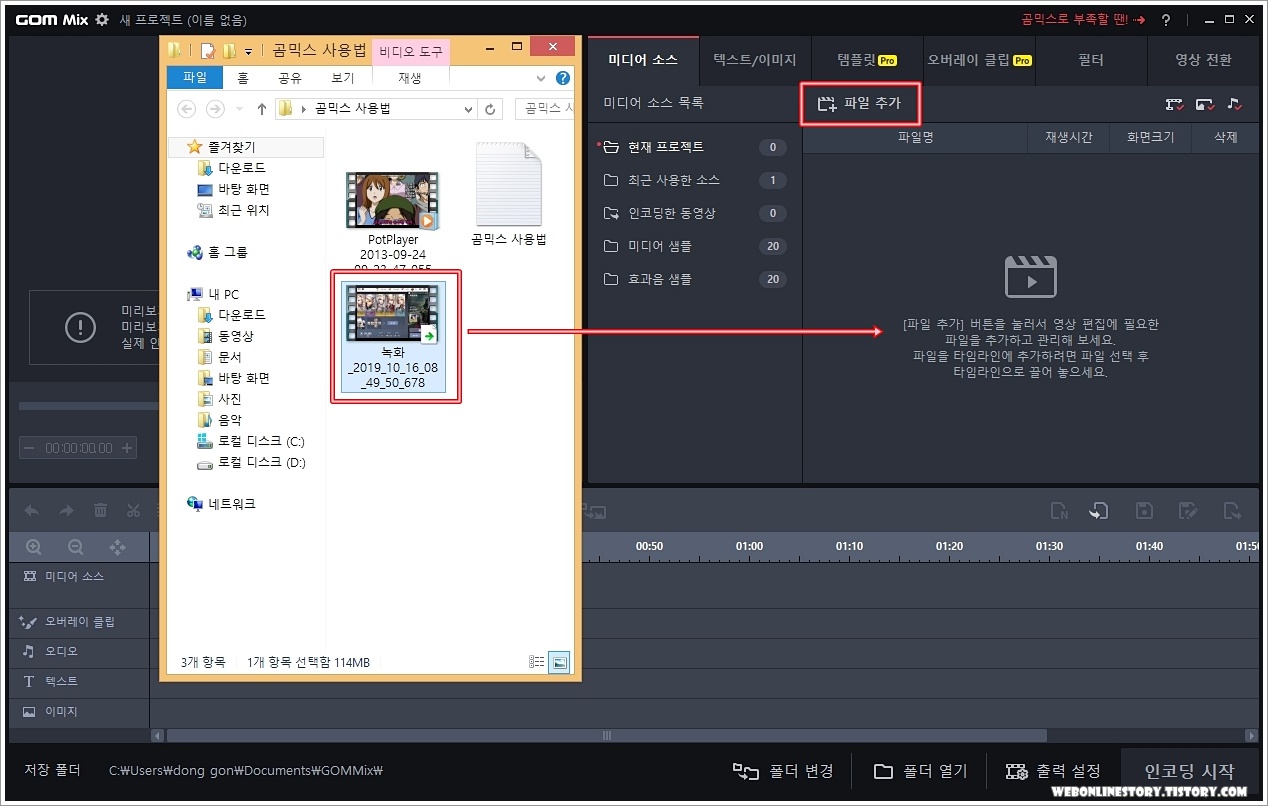This screenshot has height=806, width=1268.
Task: Open Explorer address bar history dropdown
Action: pyautogui.click(x=468, y=109)
